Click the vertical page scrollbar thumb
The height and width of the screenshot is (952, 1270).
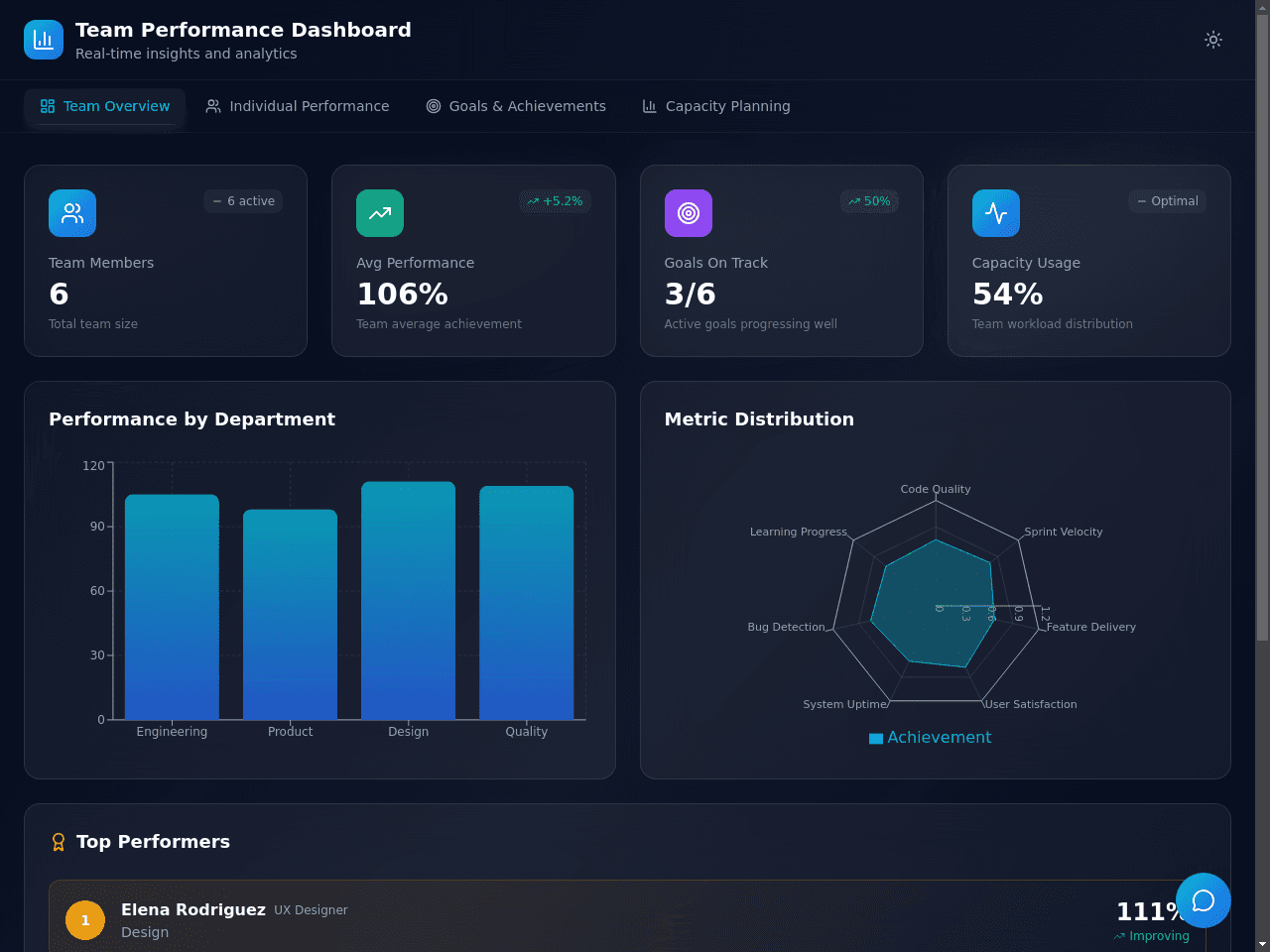coord(1262,327)
